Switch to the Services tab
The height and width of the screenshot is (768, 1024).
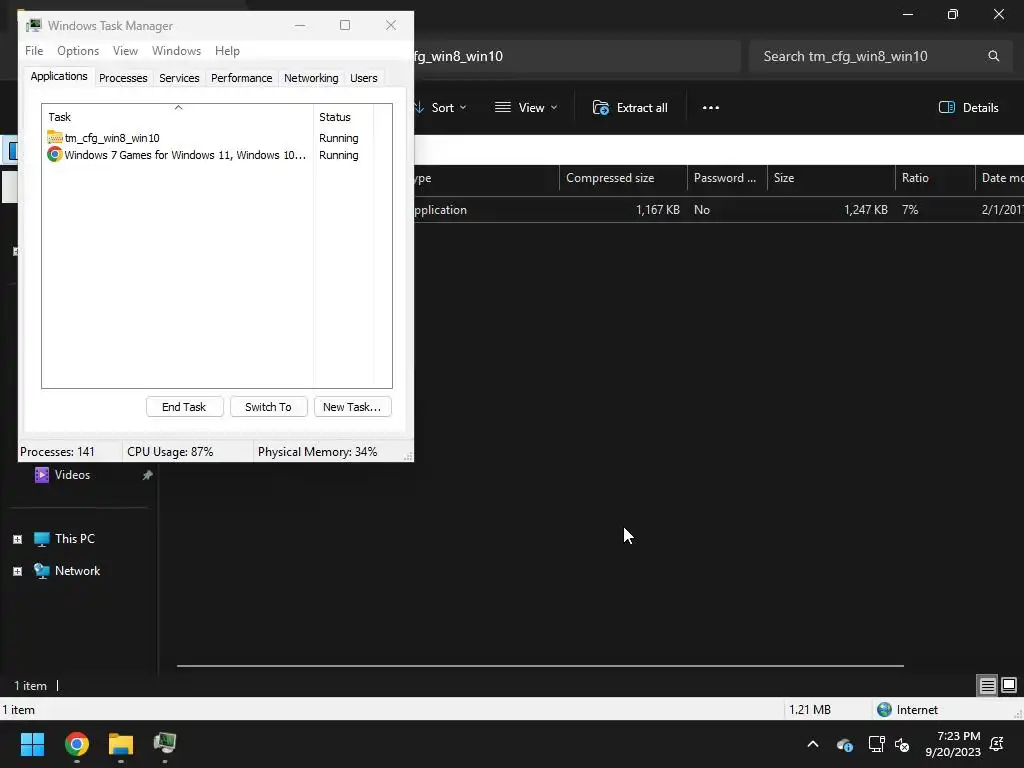pos(179,78)
